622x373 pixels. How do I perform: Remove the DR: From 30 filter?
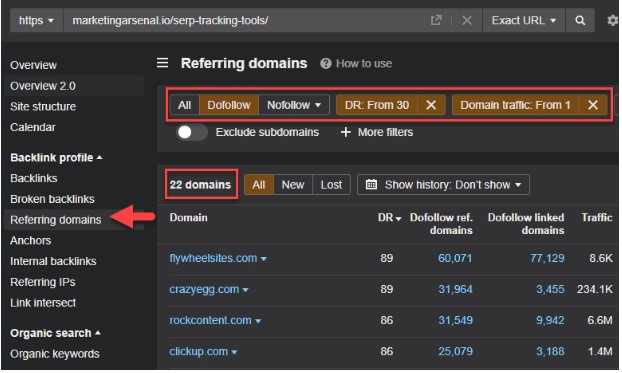point(431,105)
